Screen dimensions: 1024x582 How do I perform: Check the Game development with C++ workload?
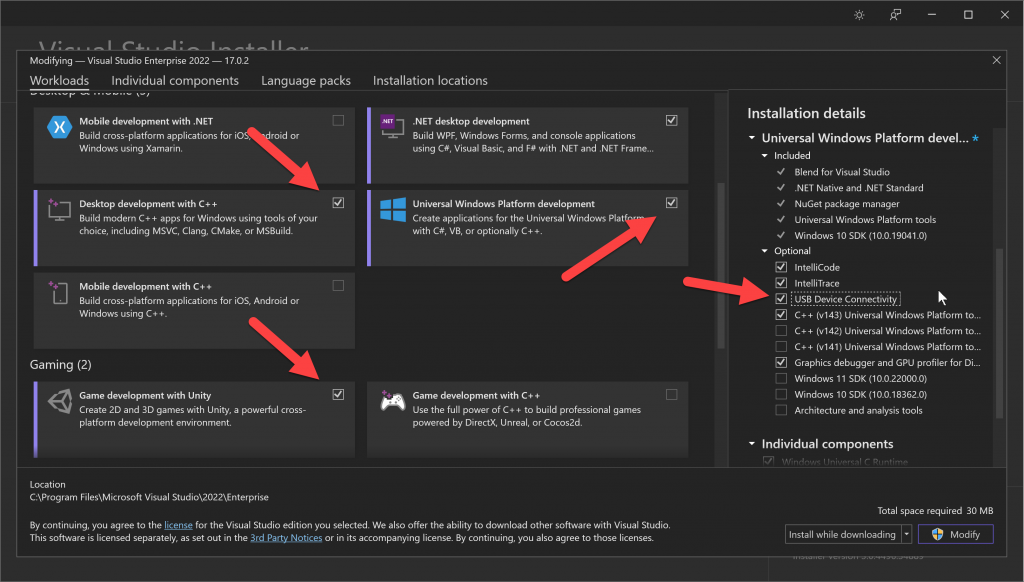(671, 395)
